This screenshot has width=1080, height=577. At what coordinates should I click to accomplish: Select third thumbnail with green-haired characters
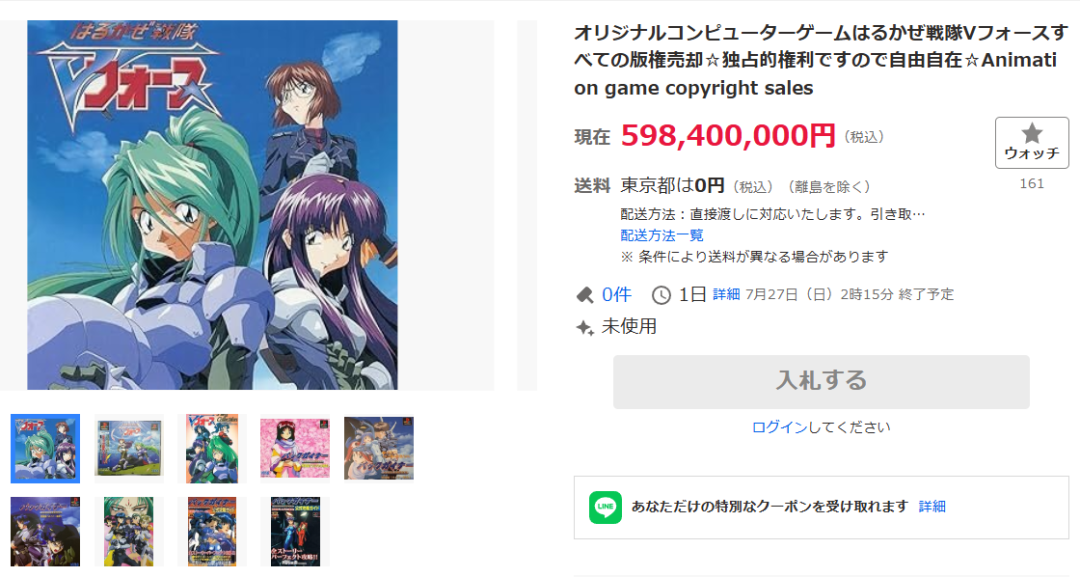(212, 448)
